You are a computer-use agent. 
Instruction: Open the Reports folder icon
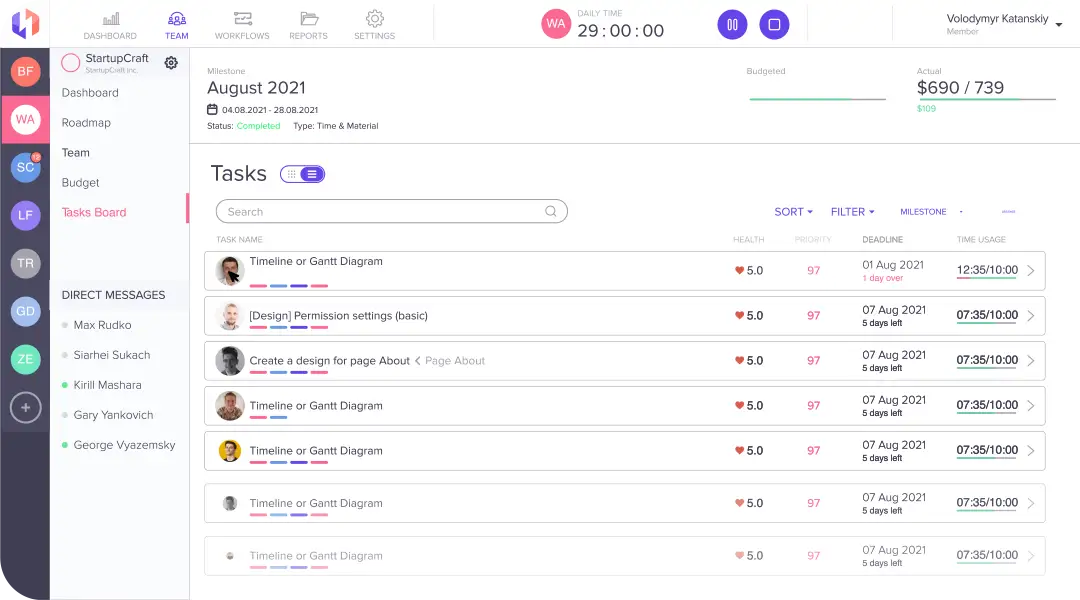point(308,19)
